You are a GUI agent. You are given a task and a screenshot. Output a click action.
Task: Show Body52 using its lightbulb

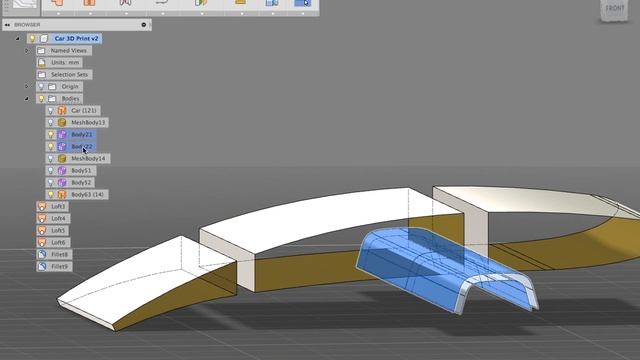[51, 182]
